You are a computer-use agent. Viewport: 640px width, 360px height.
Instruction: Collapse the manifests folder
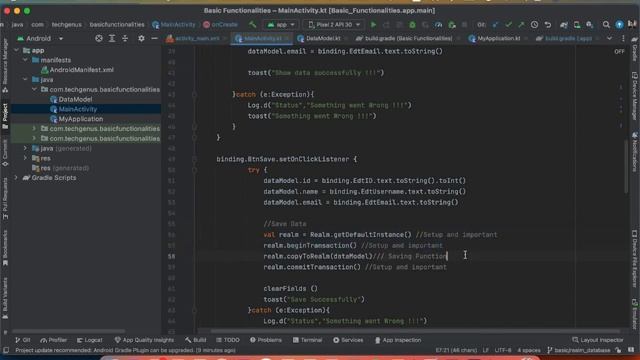[x=25, y=60]
